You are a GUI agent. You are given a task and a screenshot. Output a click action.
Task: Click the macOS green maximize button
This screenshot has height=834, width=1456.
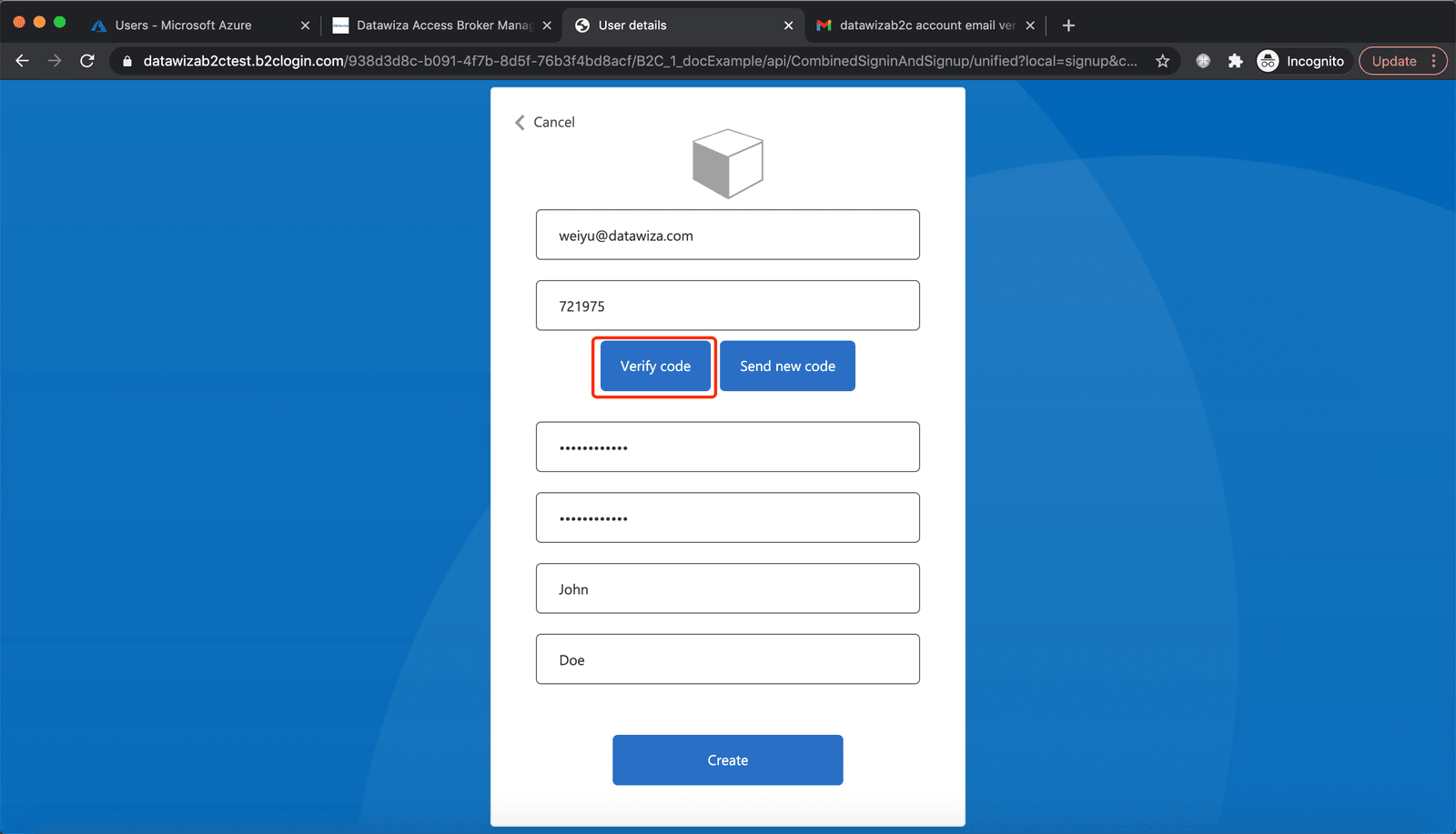[60, 22]
